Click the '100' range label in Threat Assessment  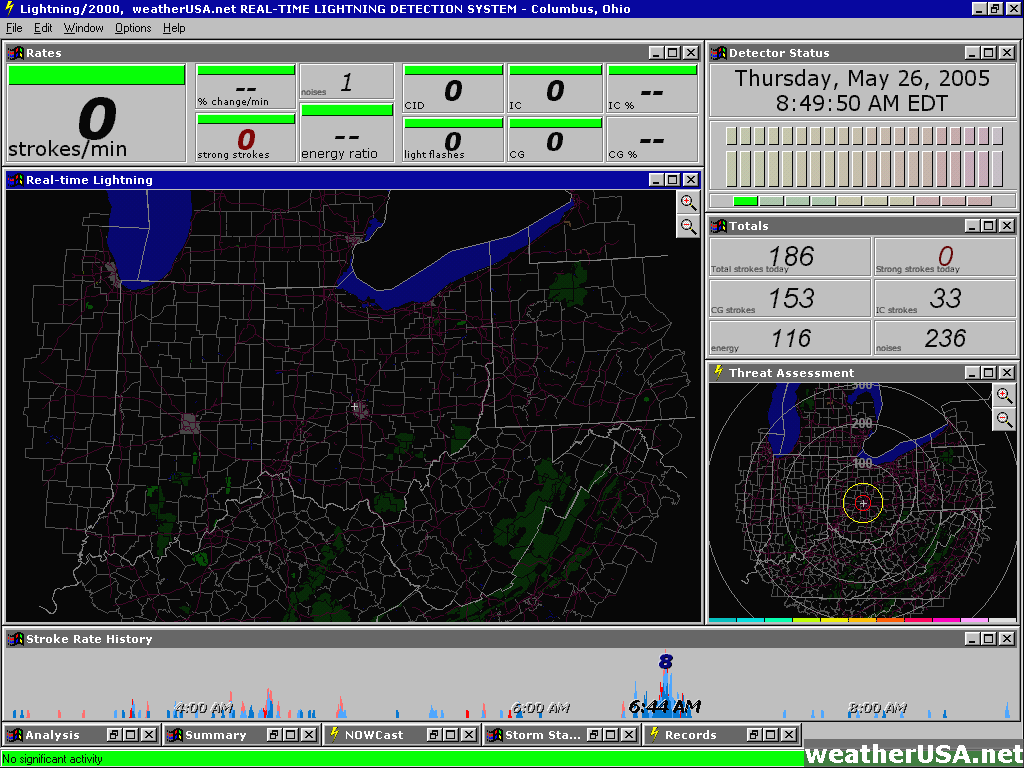coord(862,463)
